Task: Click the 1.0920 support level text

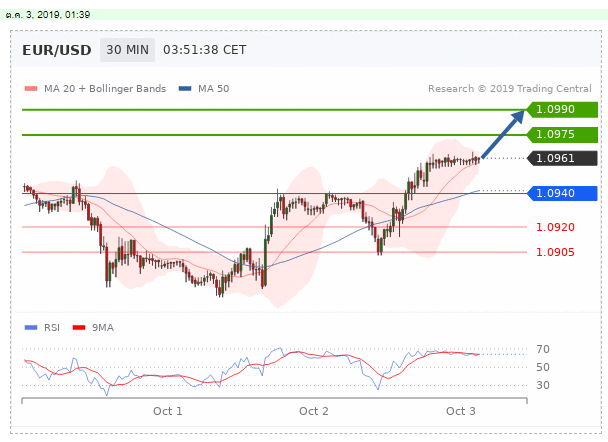Action: [x=555, y=227]
